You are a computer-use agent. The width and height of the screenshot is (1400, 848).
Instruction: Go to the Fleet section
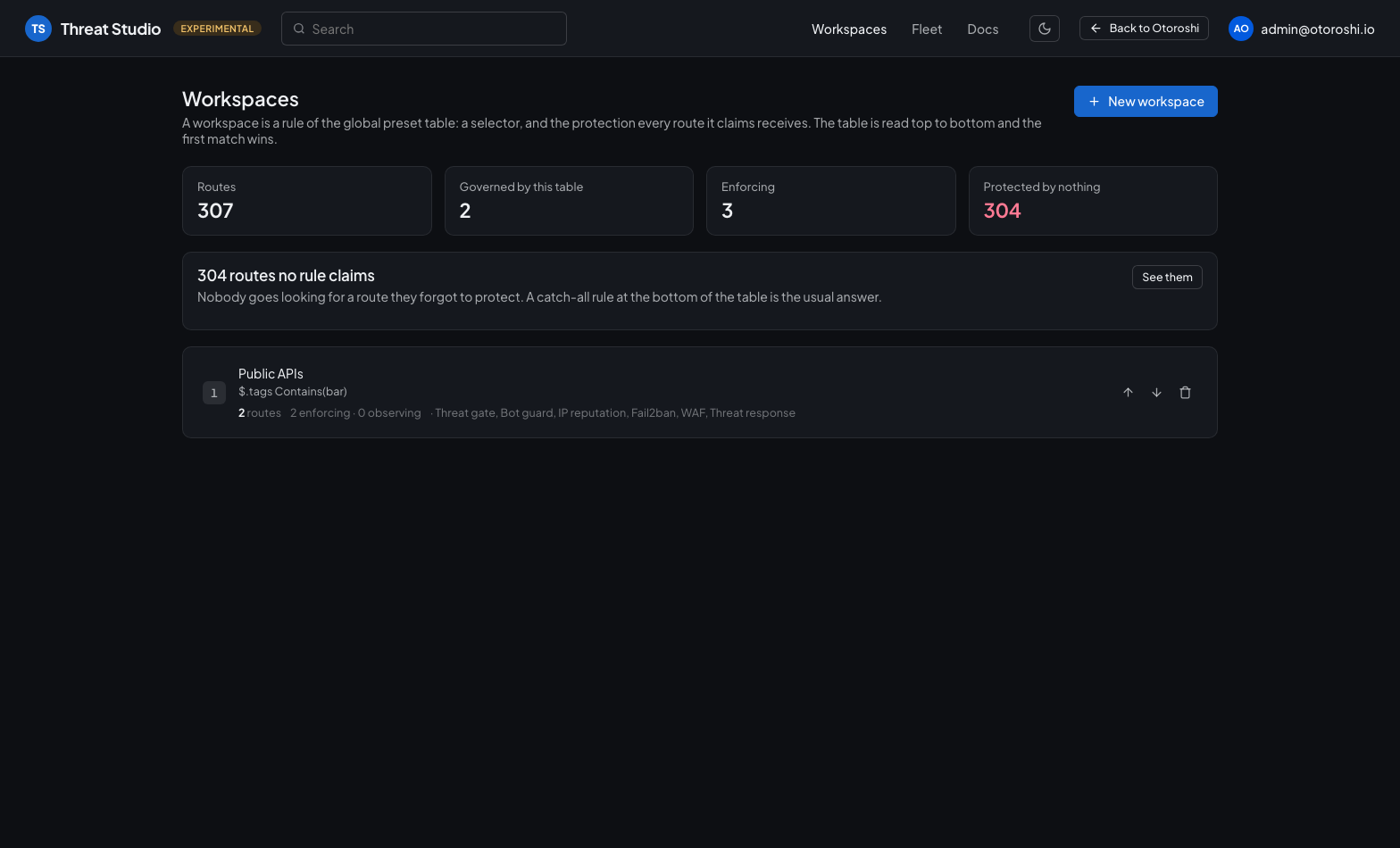(x=927, y=29)
